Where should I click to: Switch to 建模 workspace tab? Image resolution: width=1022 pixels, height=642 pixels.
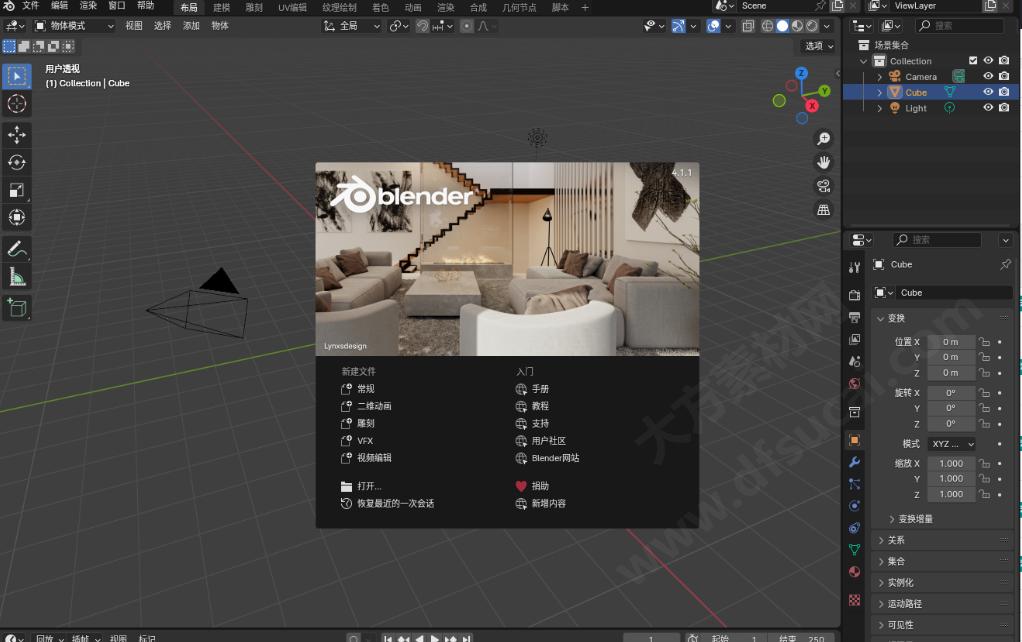[222, 7]
